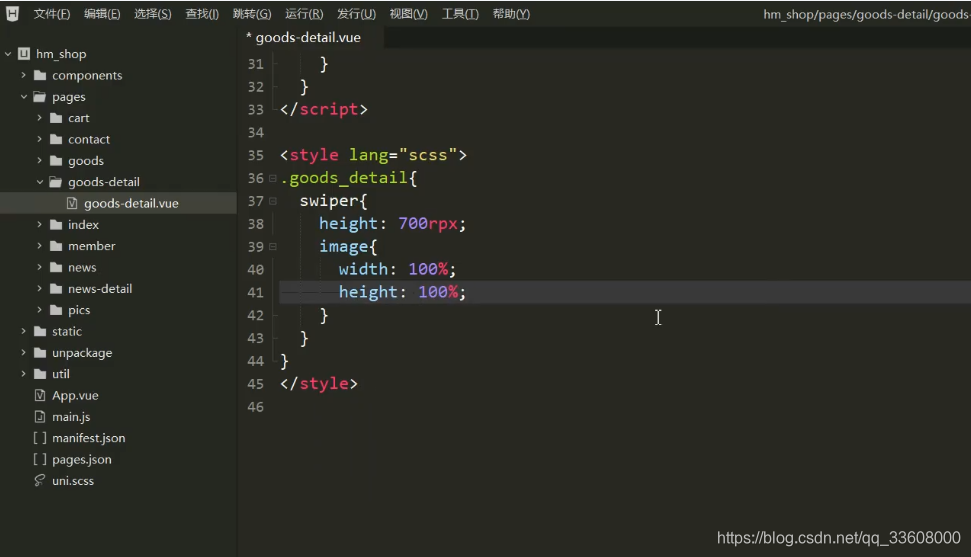The width and height of the screenshot is (971, 557).
Task: Collapse the pages folder chevron
Action: tap(24, 97)
